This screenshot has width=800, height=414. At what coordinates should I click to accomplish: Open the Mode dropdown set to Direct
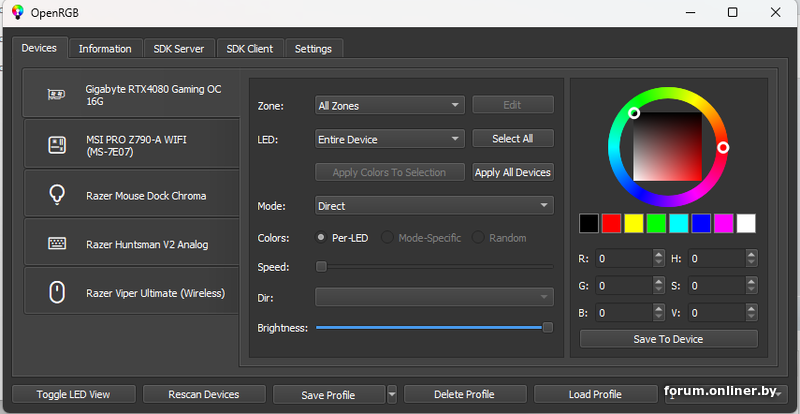pyautogui.click(x=434, y=206)
